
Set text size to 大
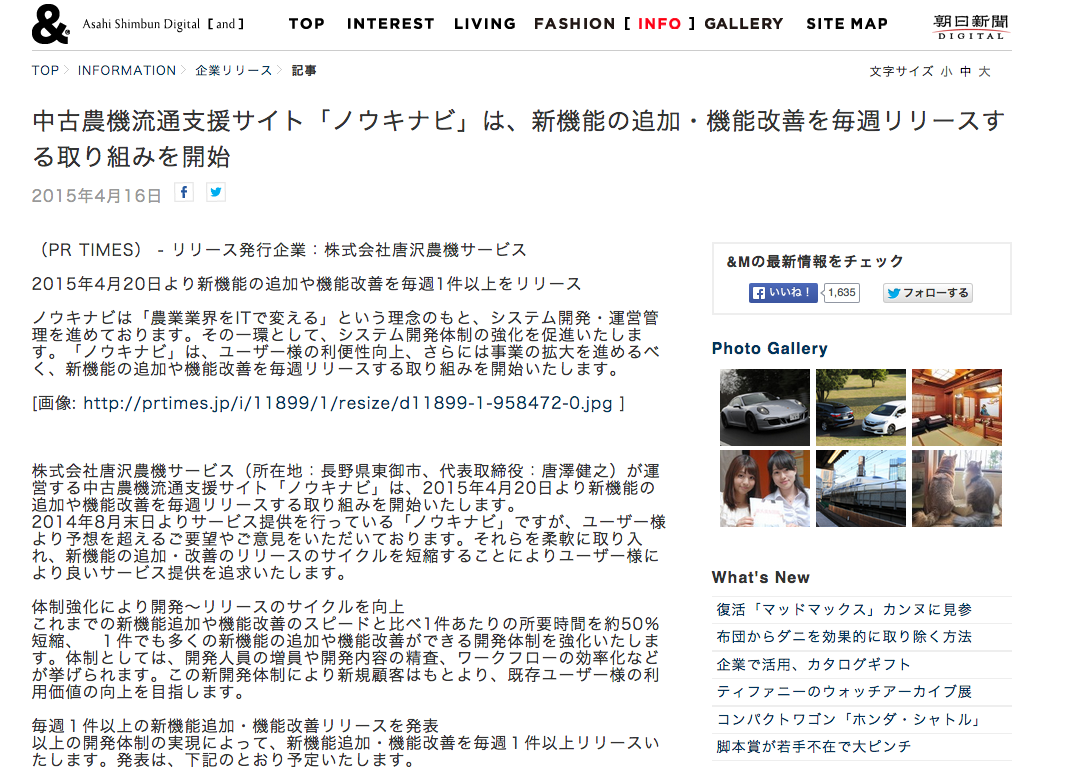(985, 71)
